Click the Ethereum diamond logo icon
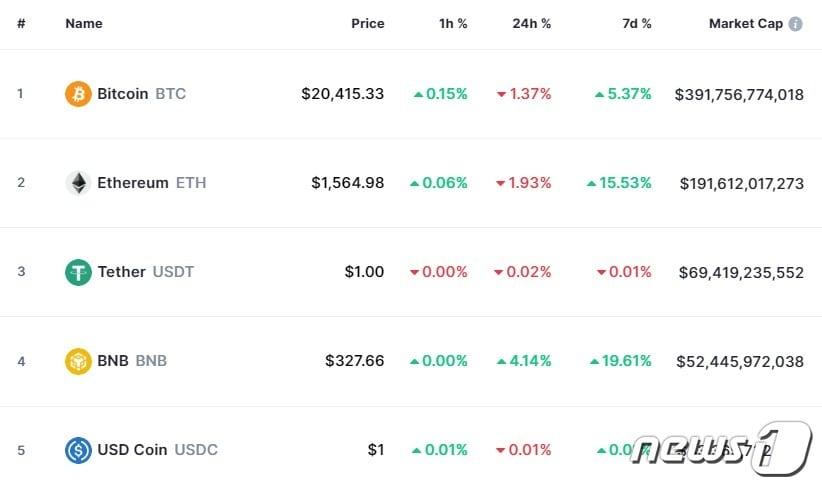 pos(78,183)
